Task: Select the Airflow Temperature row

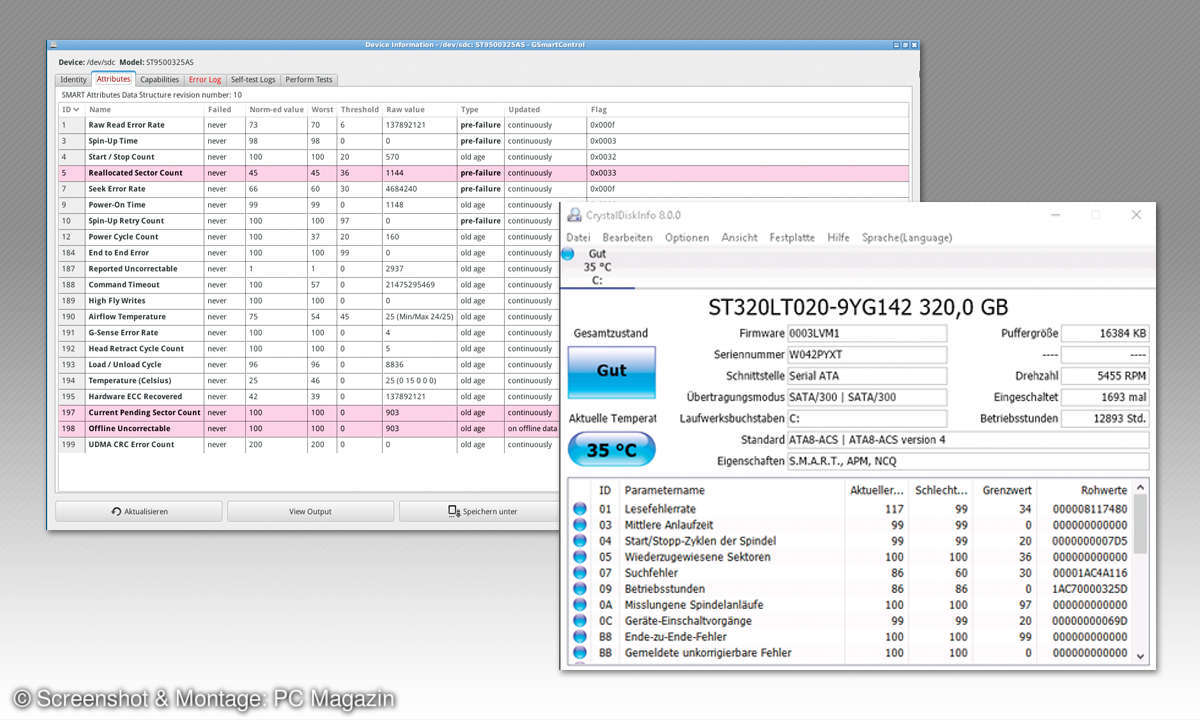Action: point(310,316)
